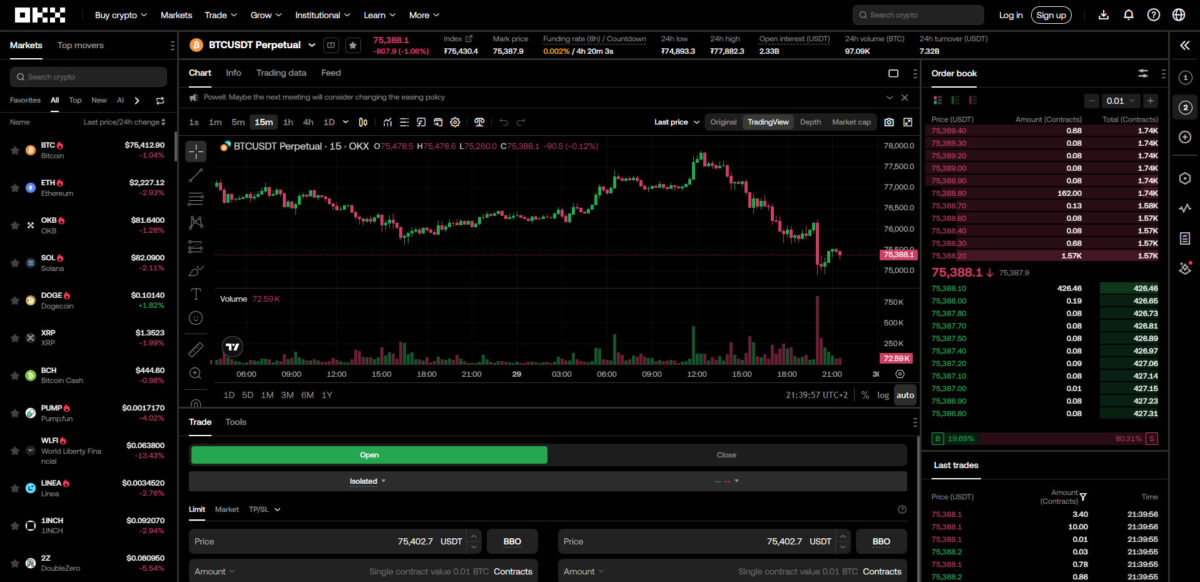The image size is (1200, 582).
Task: Take a chart snapshot with camera icon
Action: (889, 122)
